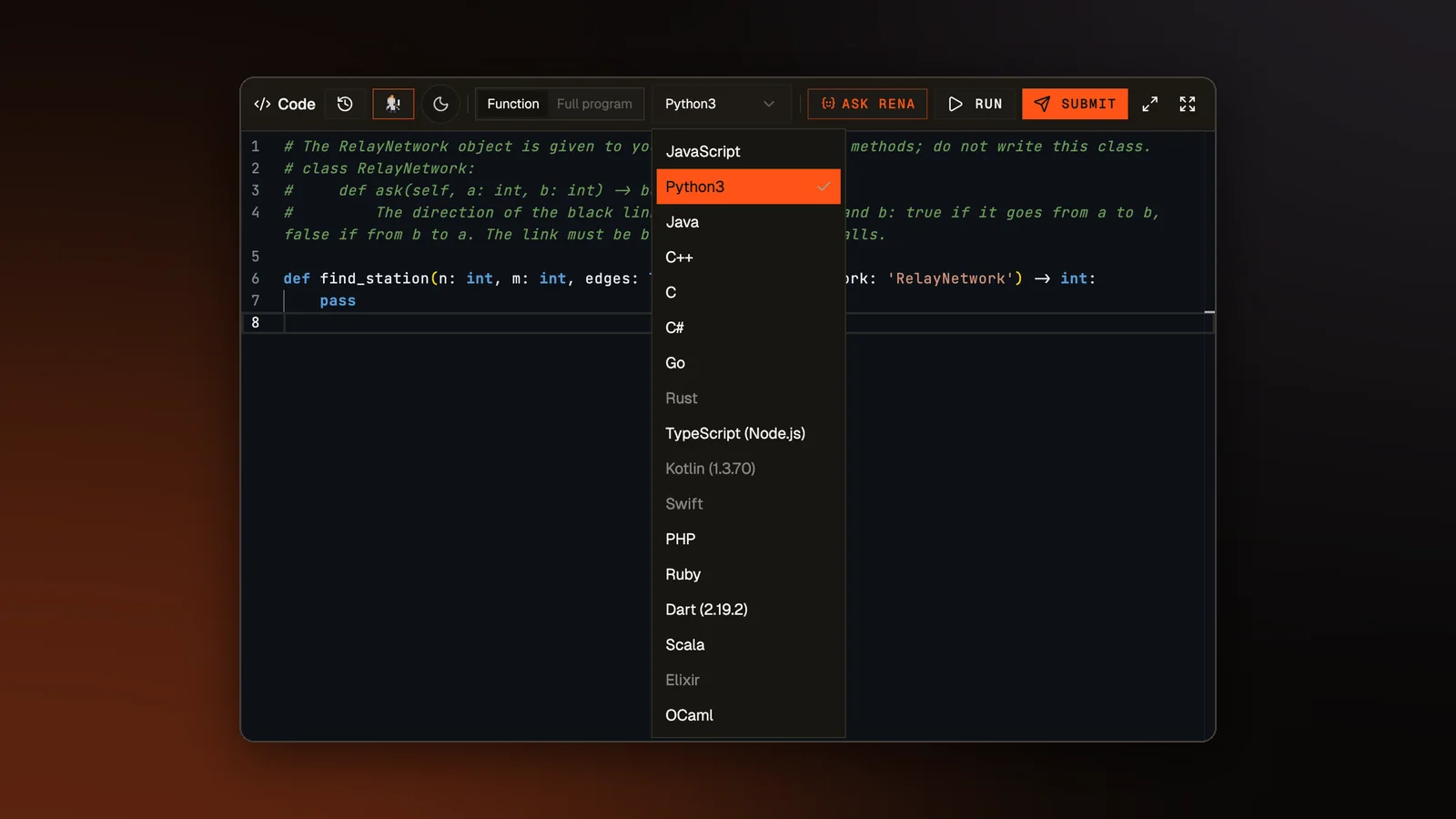The image size is (1456, 819).
Task: Select Kotlin (1.3.70) option
Action: tap(748, 469)
